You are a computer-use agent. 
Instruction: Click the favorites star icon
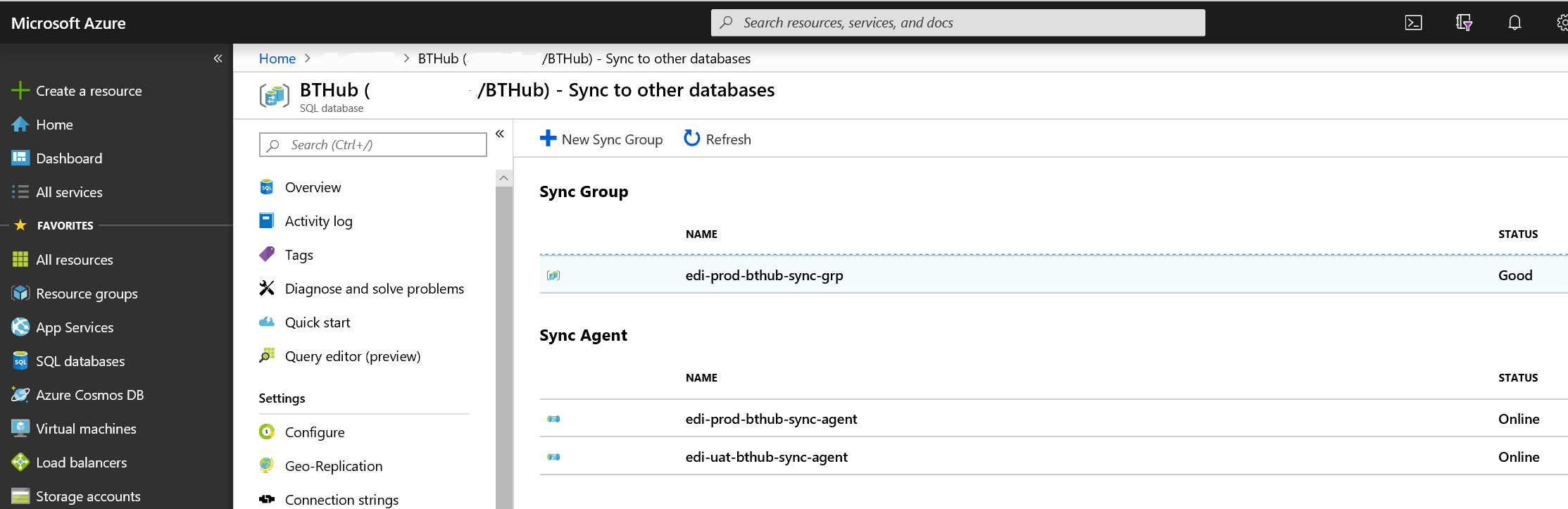coord(20,225)
